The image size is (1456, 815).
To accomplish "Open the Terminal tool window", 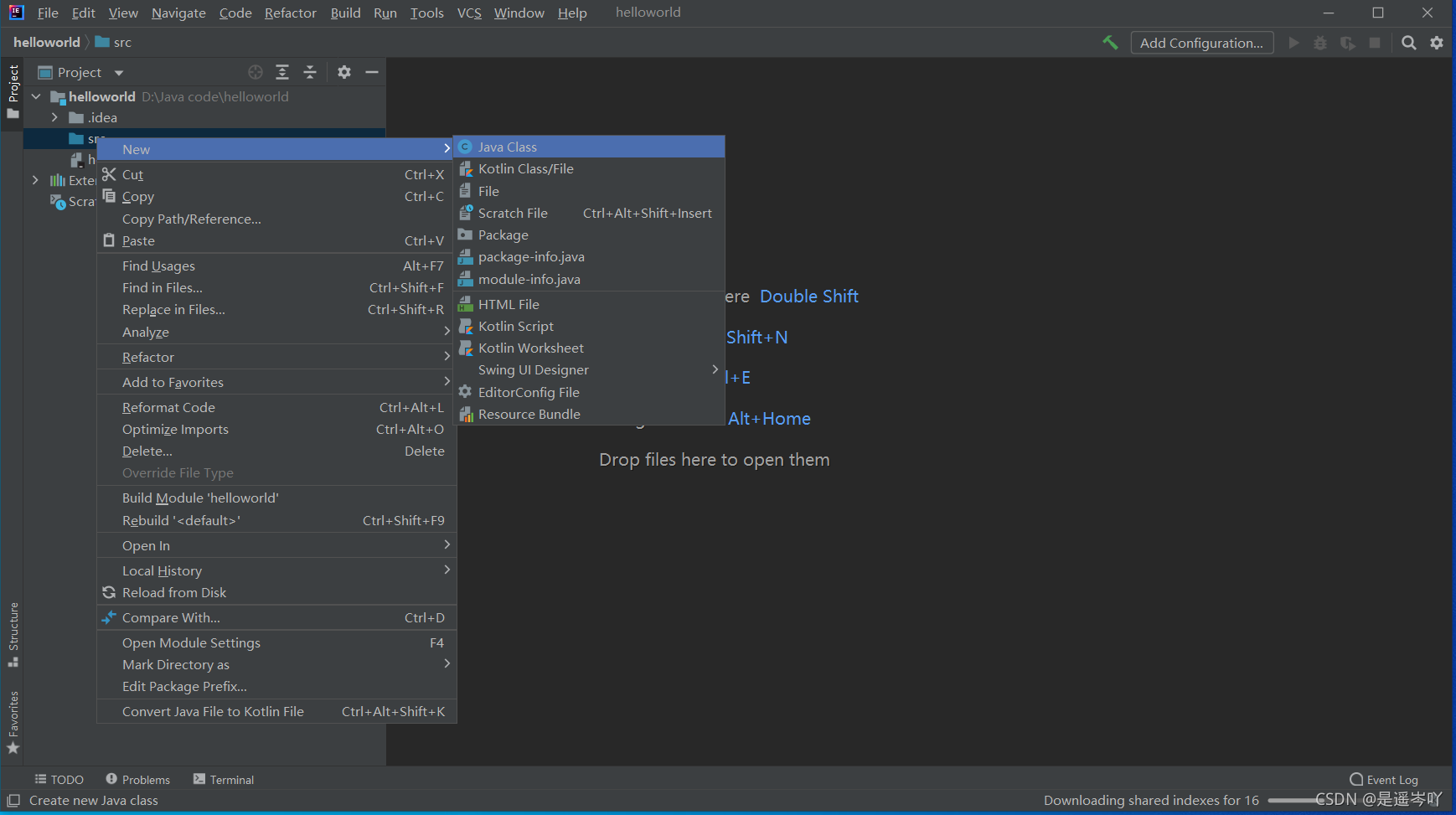I will tap(223, 779).
